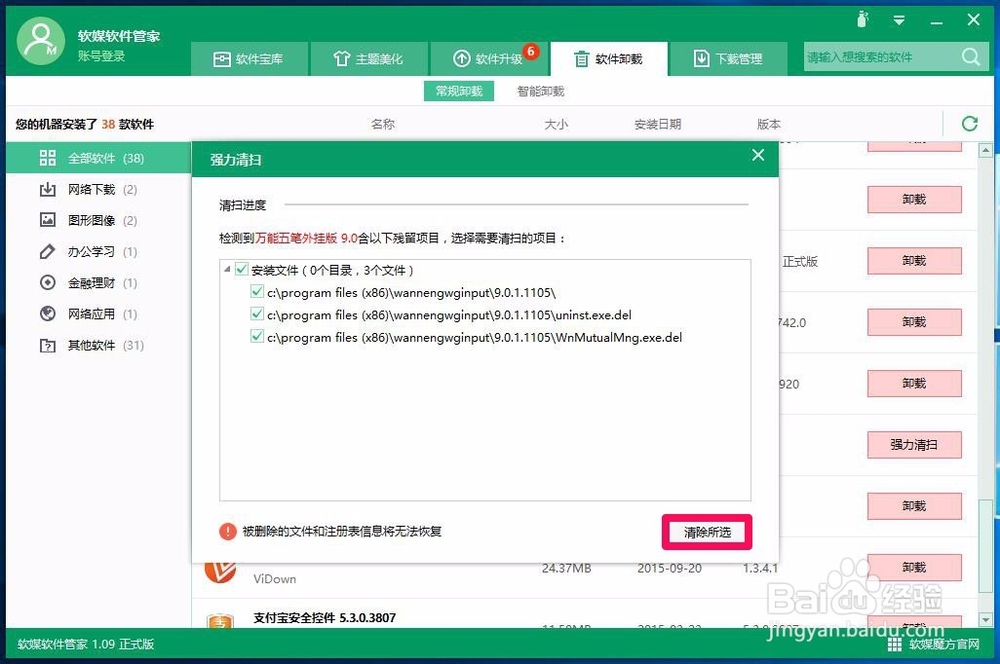Click the uninst.exe.del file path text
Screen dimensions: 1000x664
point(449,315)
